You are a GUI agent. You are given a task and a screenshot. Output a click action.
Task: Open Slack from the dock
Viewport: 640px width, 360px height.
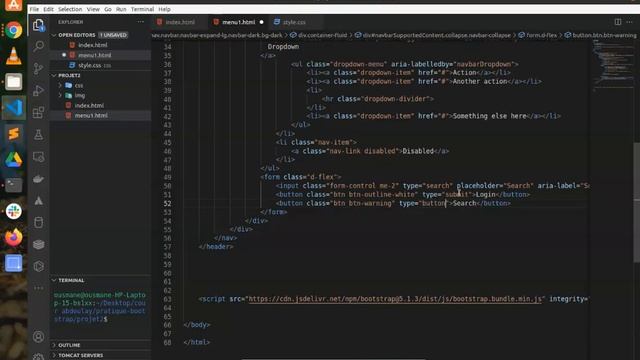tap(13, 211)
